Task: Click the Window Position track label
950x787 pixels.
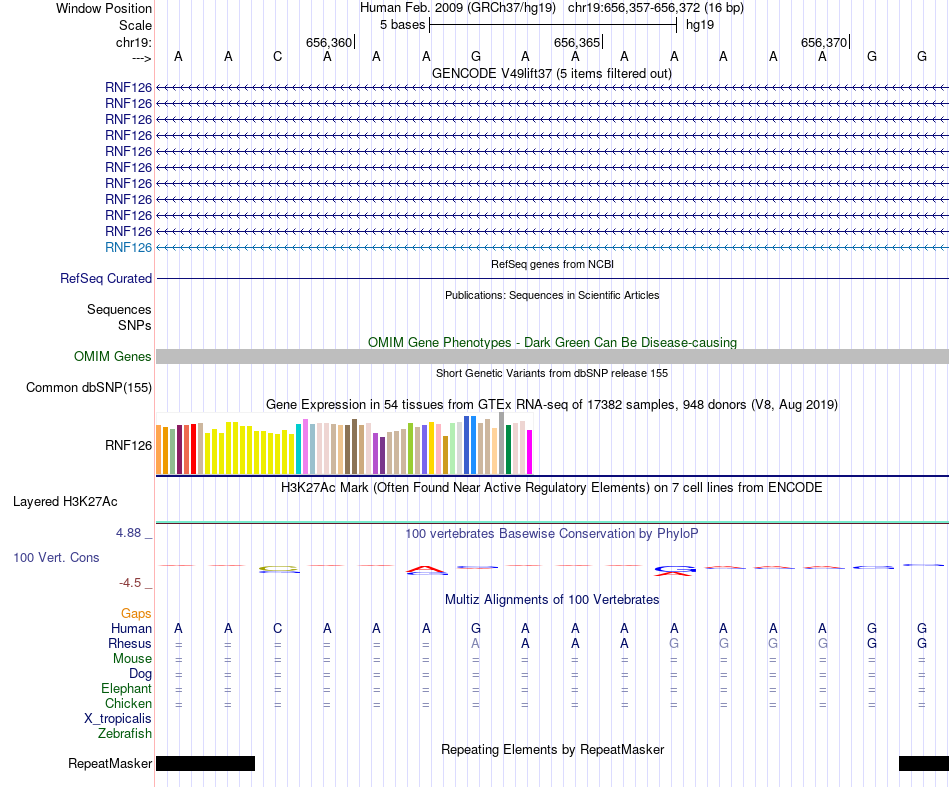Action: (104, 8)
